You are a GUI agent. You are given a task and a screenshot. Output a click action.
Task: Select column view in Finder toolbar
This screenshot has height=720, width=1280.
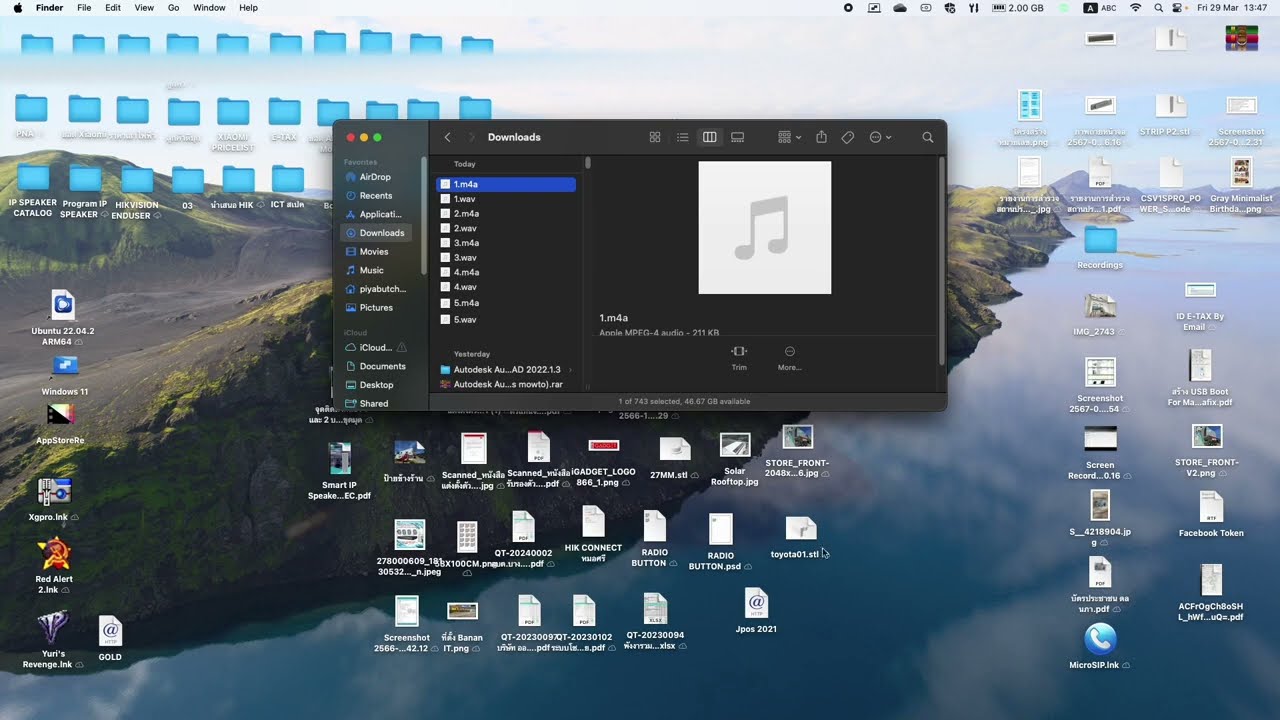[710, 137]
